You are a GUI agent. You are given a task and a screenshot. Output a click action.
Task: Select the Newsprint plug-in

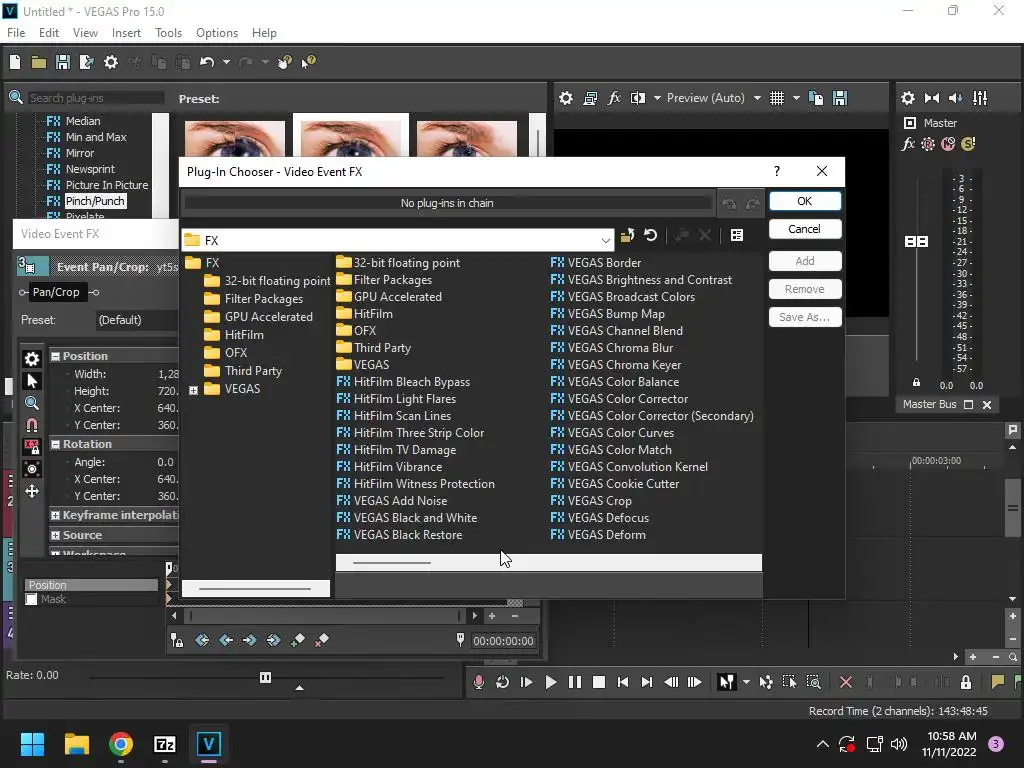90,169
